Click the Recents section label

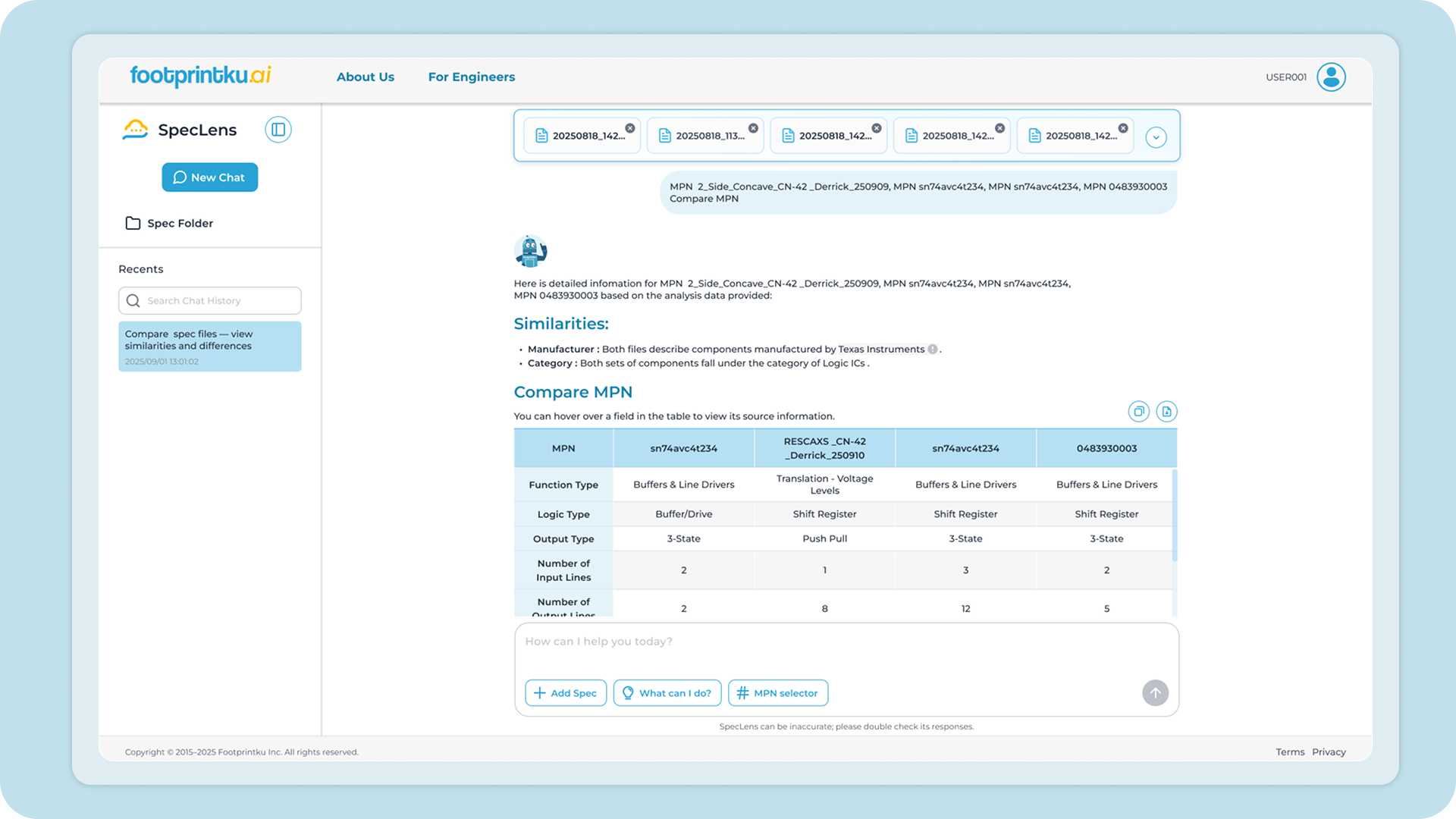(x=141, y=269)
